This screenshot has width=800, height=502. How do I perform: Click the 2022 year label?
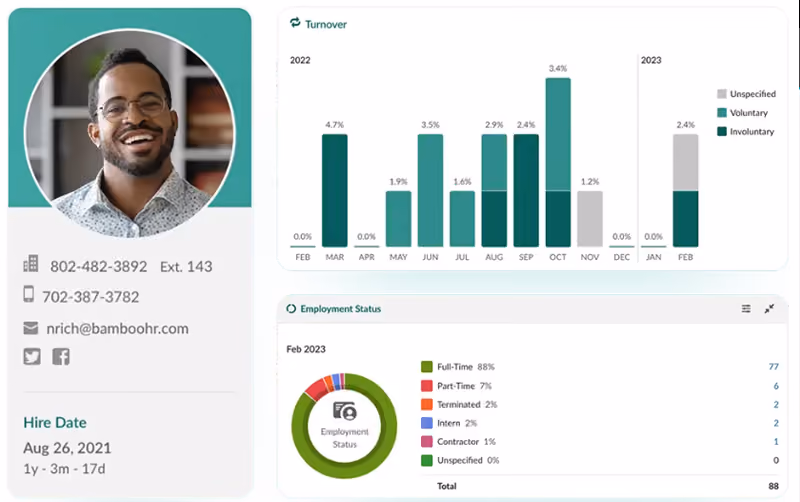click(x=300, y=60)
